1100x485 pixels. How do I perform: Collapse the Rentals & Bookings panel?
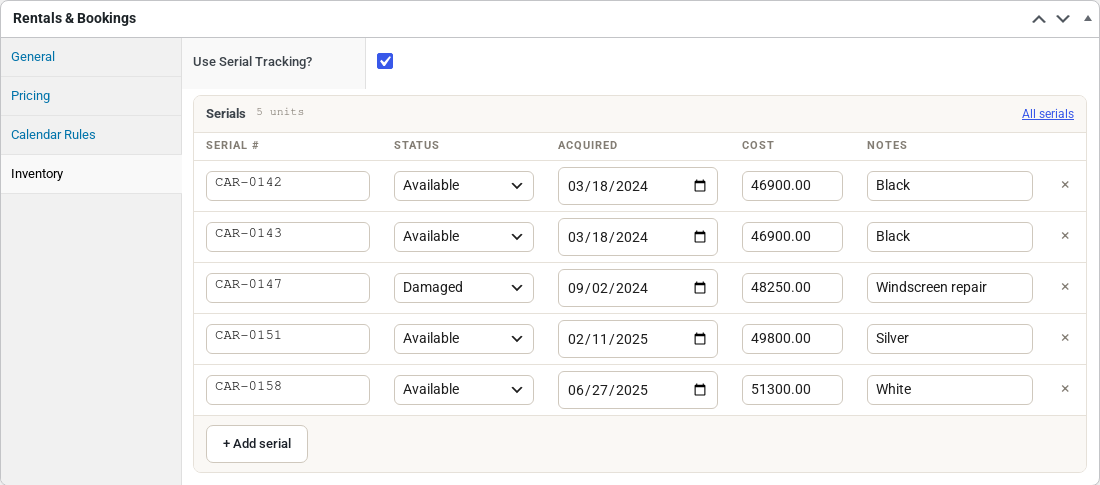(1087, 18)
